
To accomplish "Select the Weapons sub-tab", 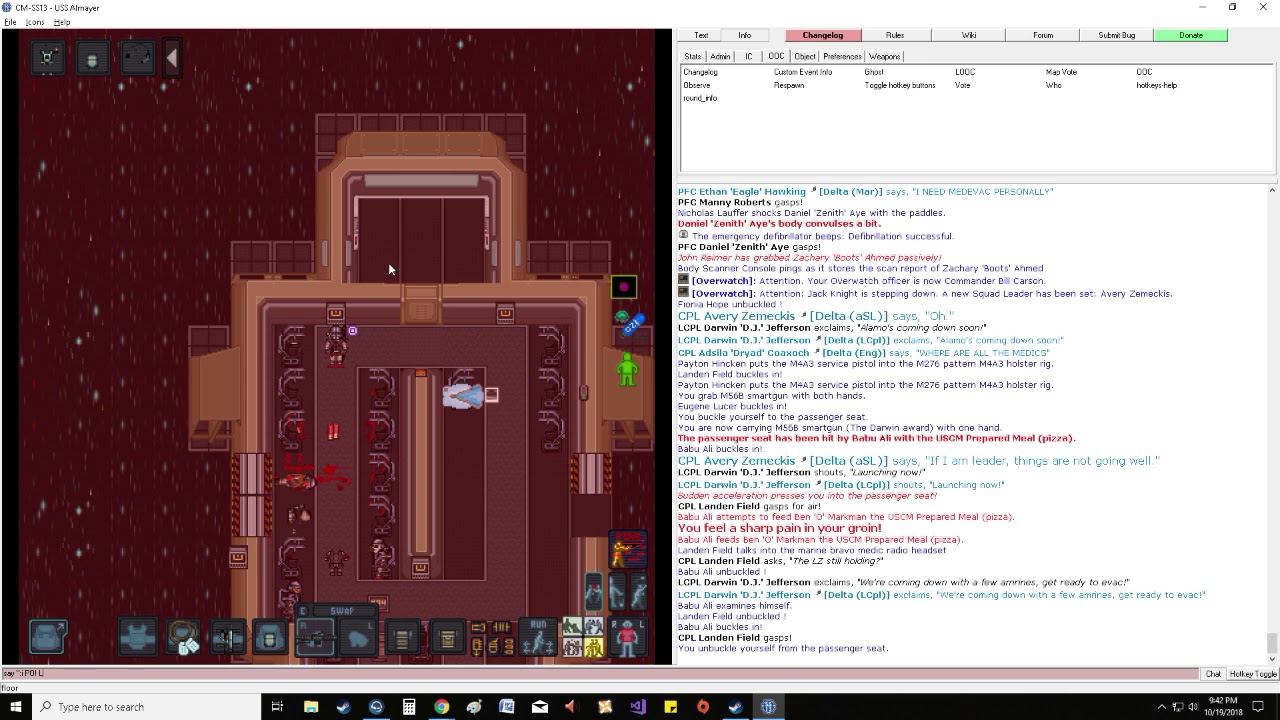I will point(884,57).
